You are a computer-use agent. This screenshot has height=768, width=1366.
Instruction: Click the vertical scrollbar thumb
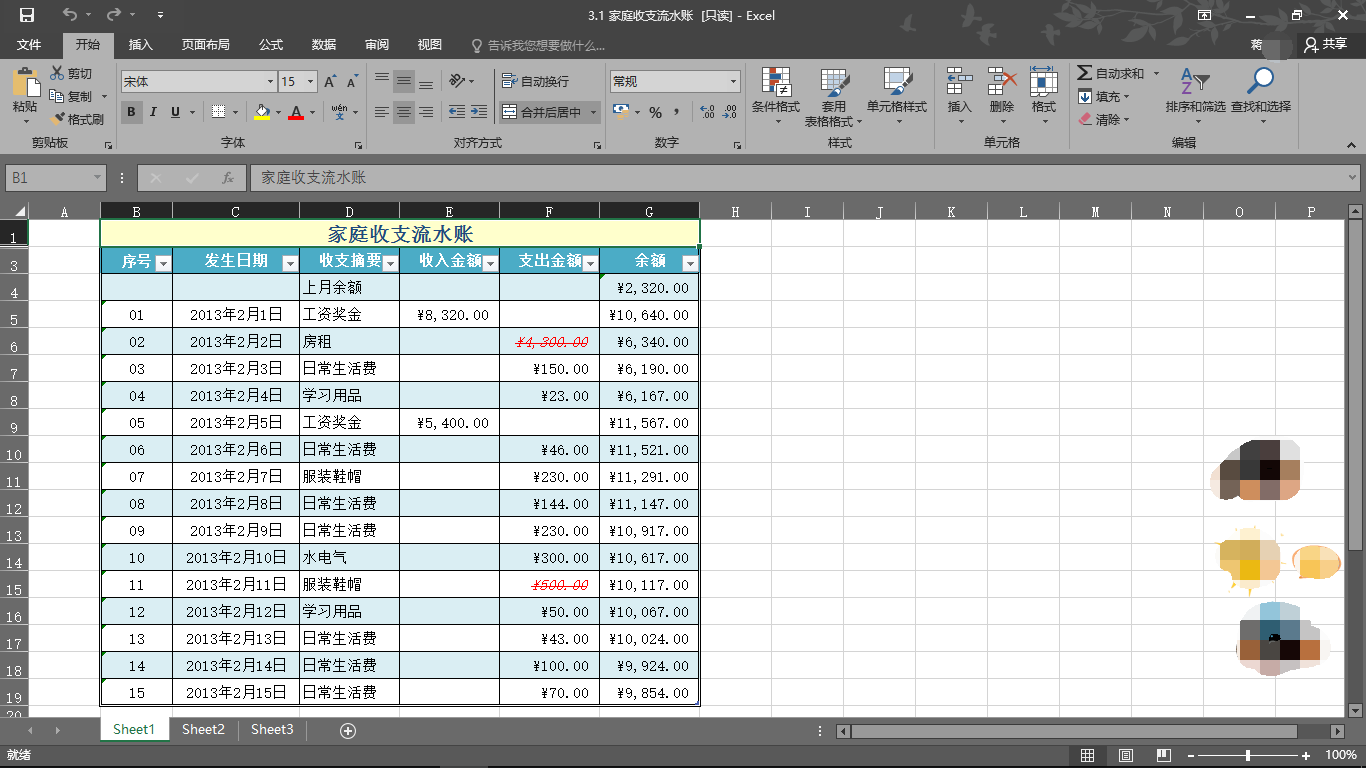(1355, 385)
